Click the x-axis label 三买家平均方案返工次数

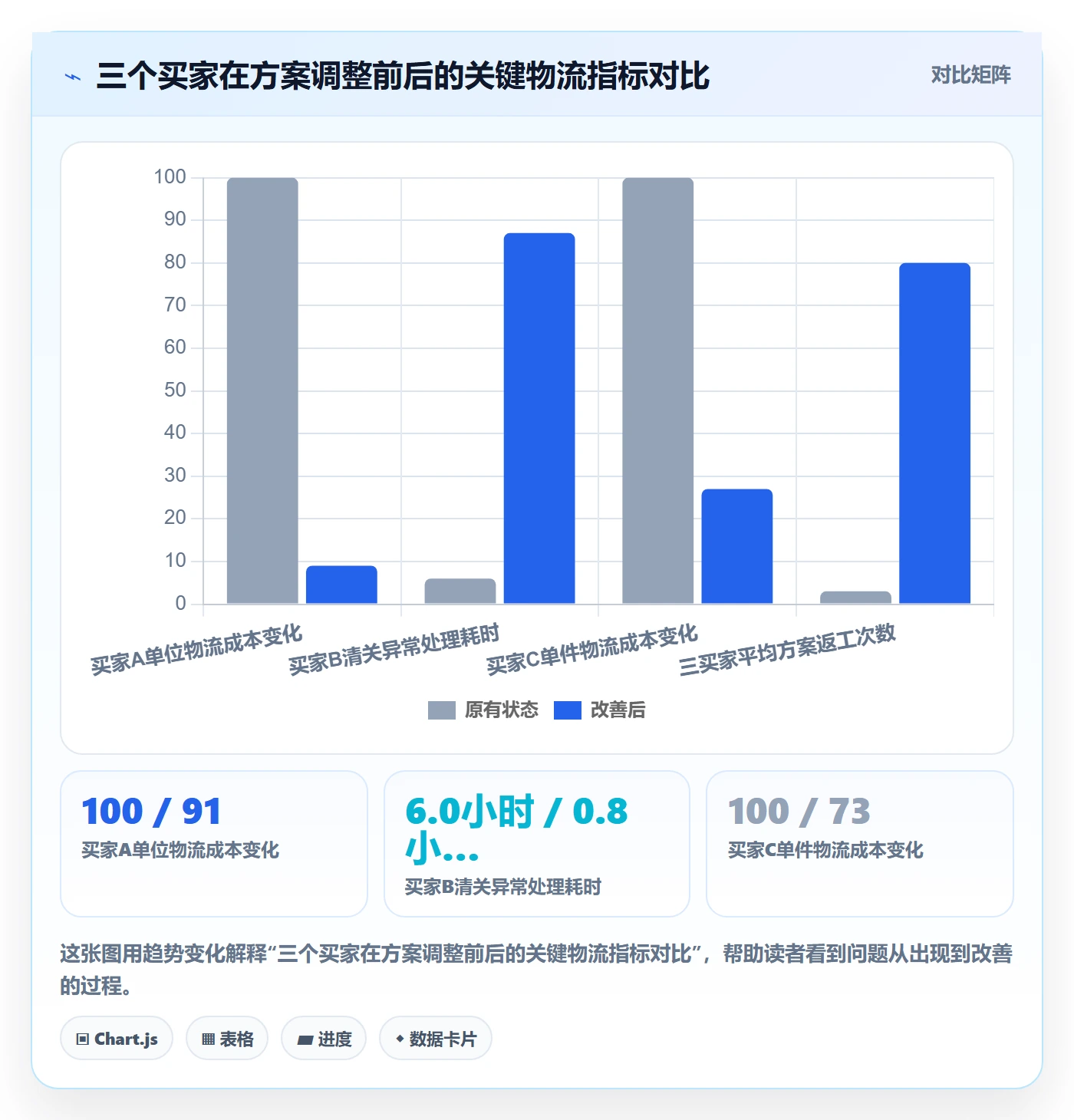[x=788, y=649]
